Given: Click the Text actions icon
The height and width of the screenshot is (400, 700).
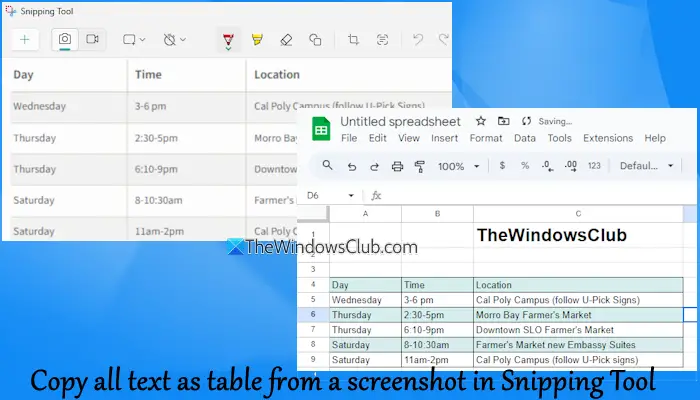Looking at the screenshot, I should point(382,40).
